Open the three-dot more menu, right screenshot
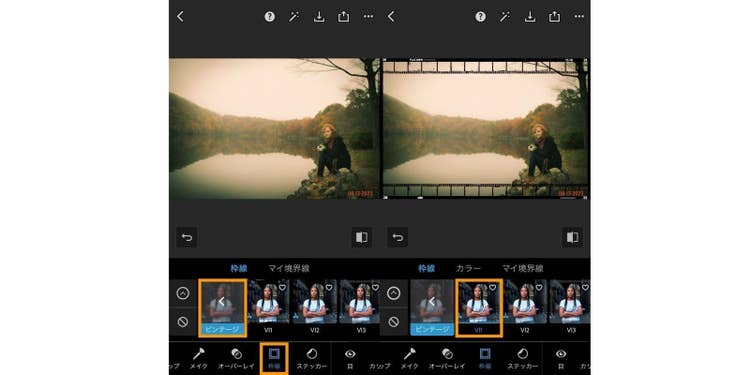 (x=579, y=17)
